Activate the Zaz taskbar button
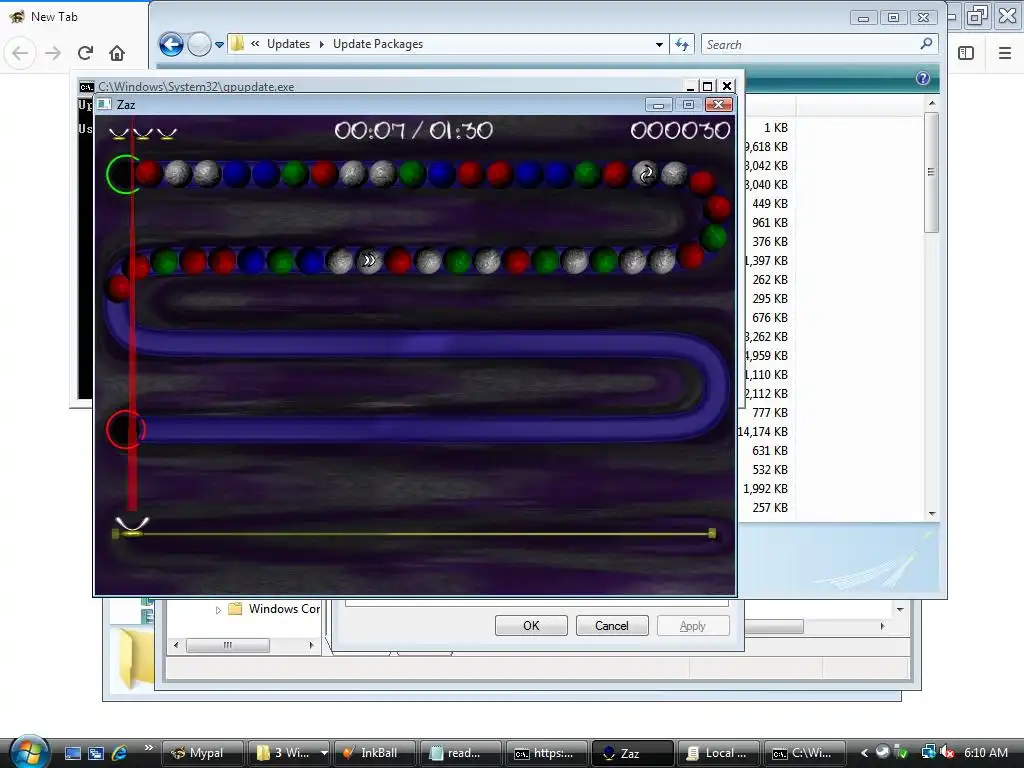 click(x=632, y=753)
